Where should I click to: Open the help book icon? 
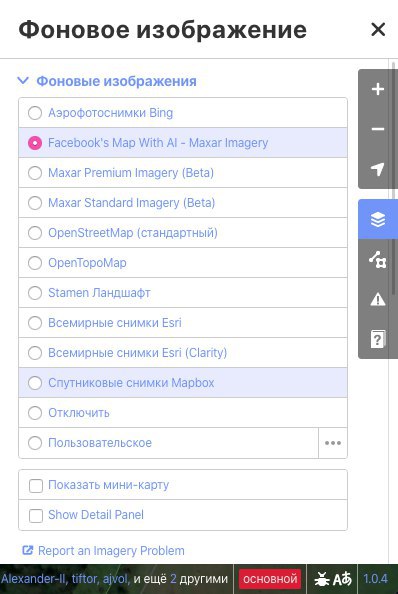coord(378,339)
